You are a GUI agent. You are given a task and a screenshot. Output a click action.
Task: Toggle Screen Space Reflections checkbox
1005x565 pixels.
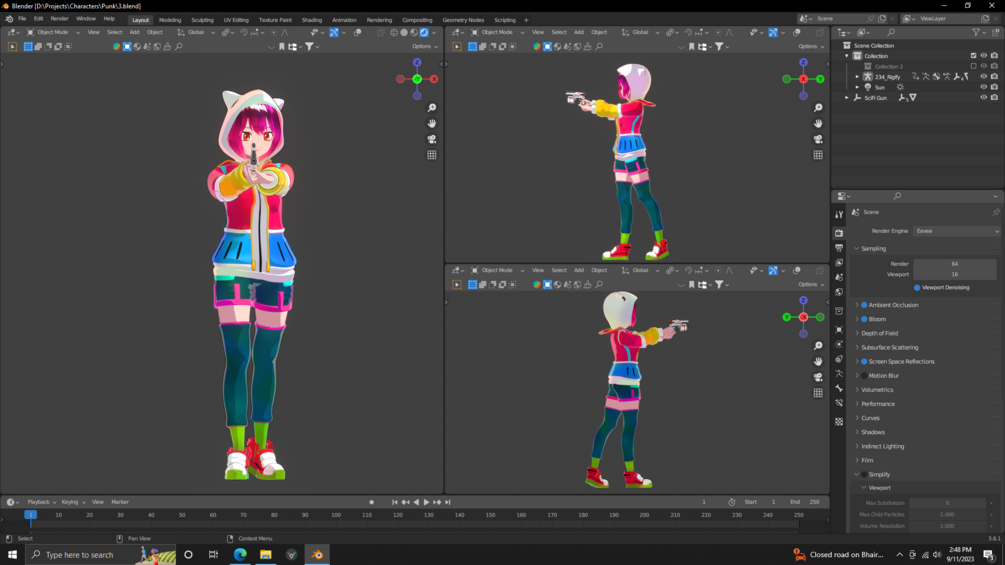point(864,361)
